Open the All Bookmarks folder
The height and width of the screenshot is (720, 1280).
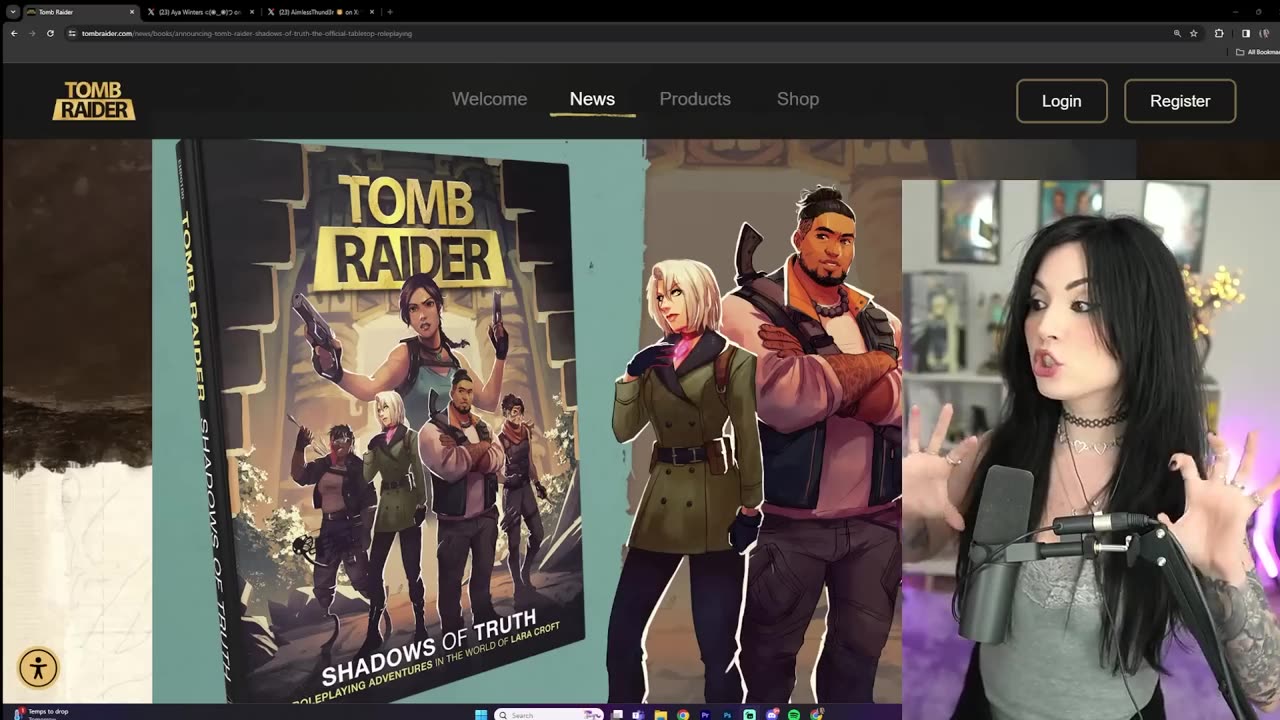pos(1256,52)
